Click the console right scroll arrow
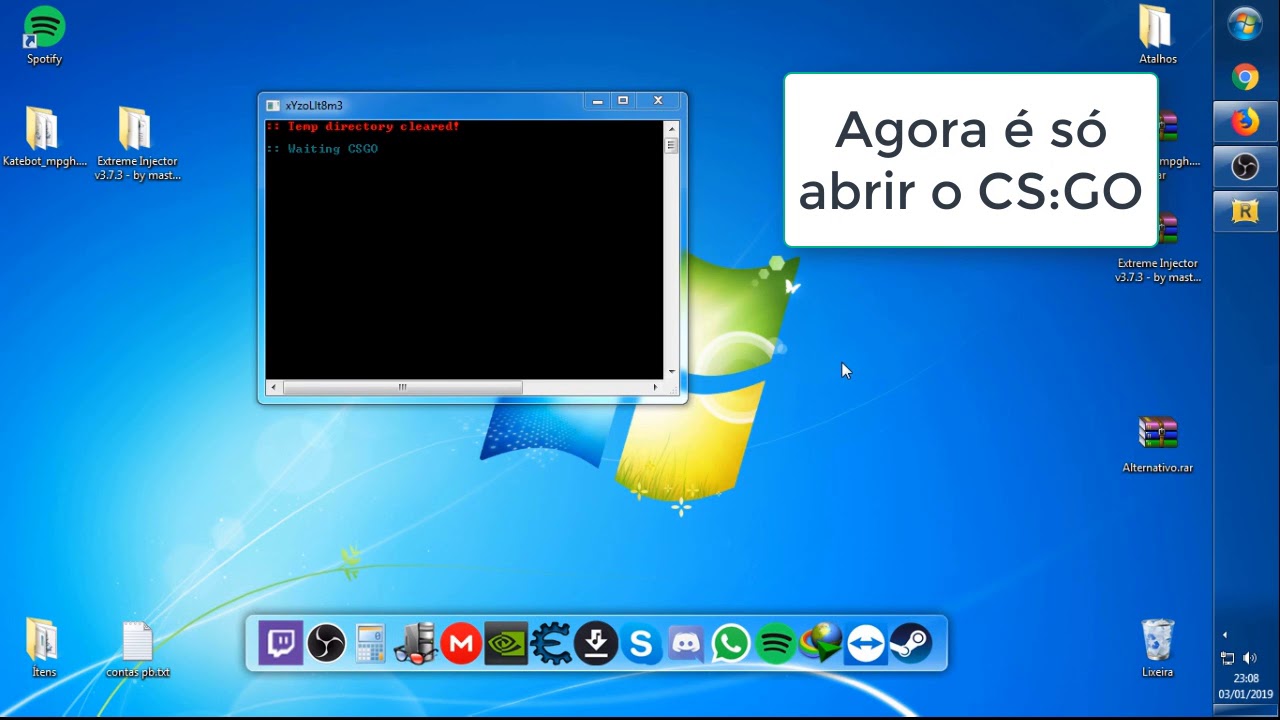Screen dimensions: 1280x720 pyautogui.click(x=656, y=387)
